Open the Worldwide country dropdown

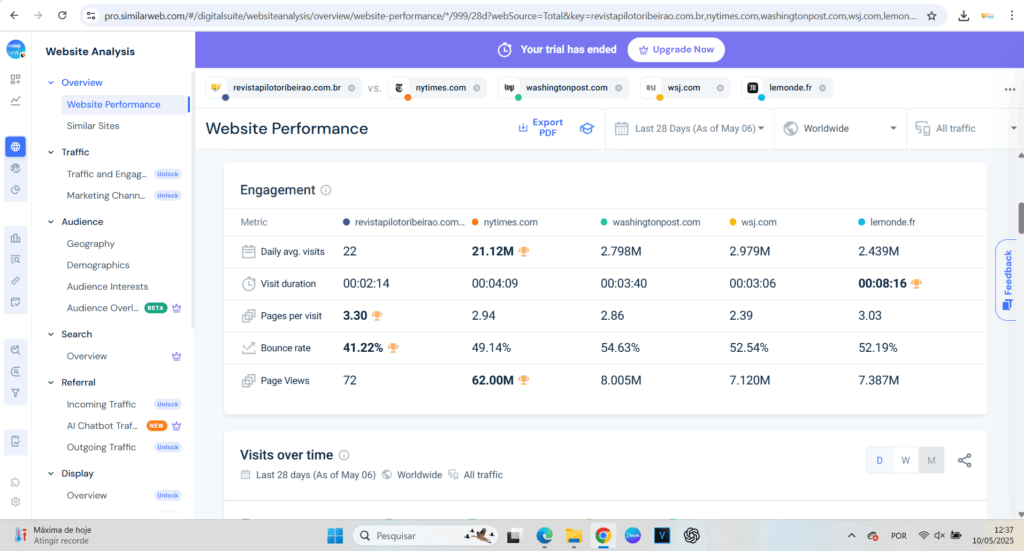click(x=840, y=128)
